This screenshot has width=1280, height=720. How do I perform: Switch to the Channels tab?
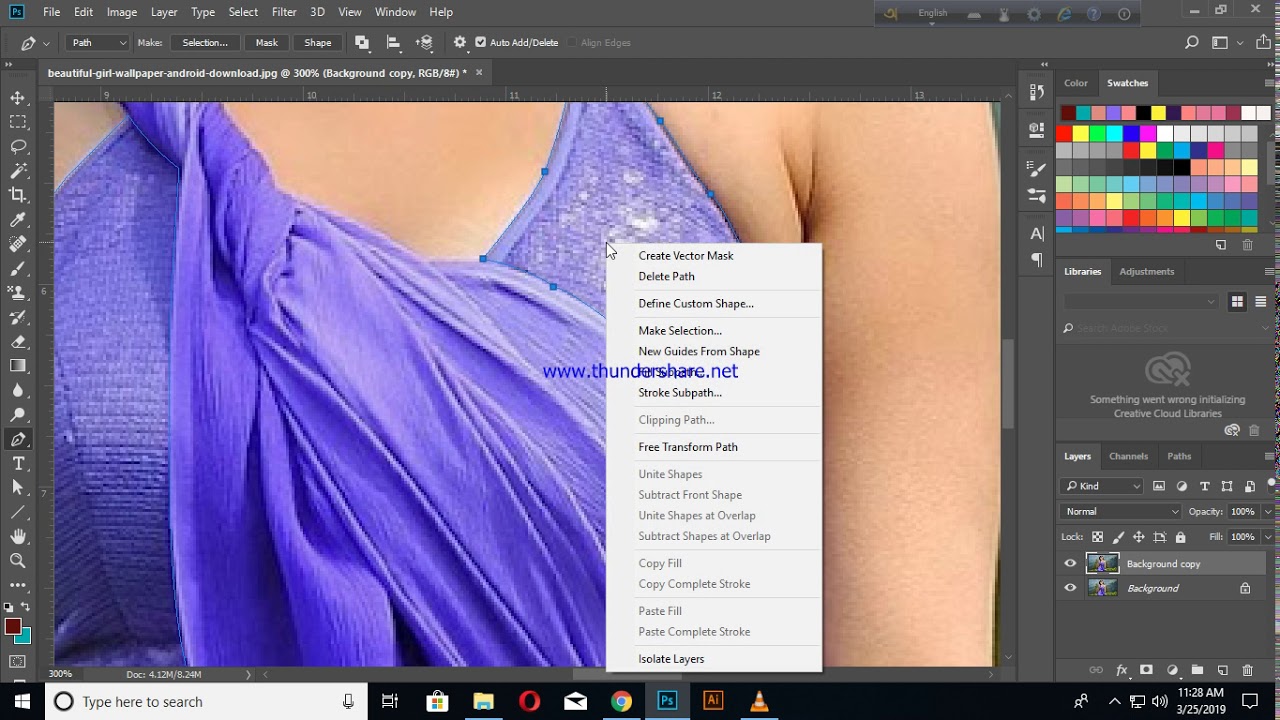click(1128, 456)
